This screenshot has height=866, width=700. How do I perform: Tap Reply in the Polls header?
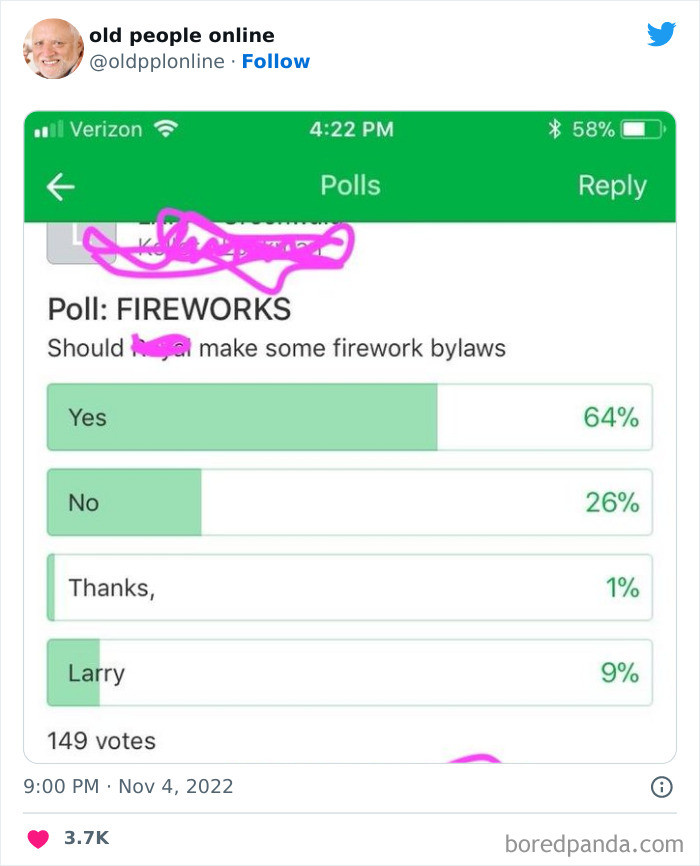pos(612,186)
